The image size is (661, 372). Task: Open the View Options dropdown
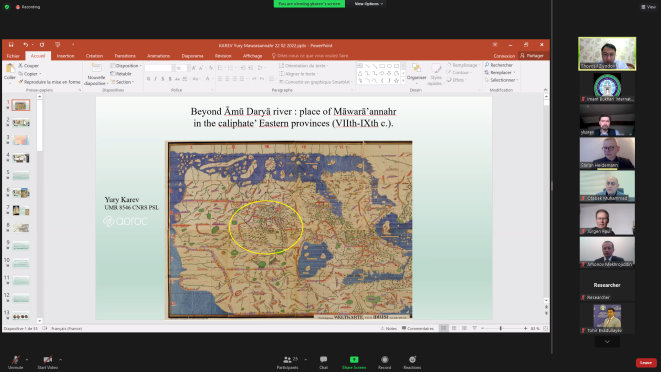368,3
